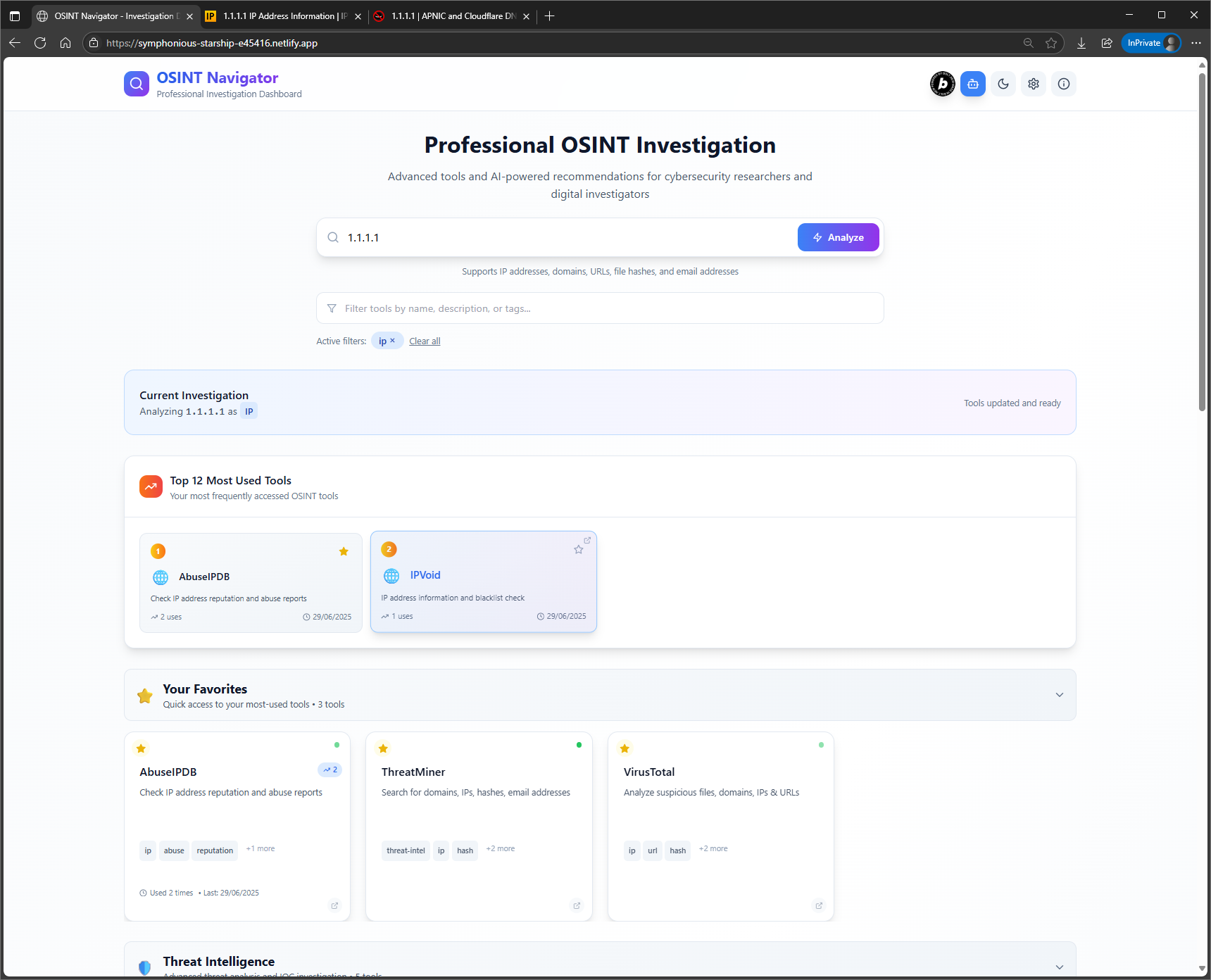
Task: Close the 1.1.1.1 IP Address Information tab
Action: [x=358, y=16]
